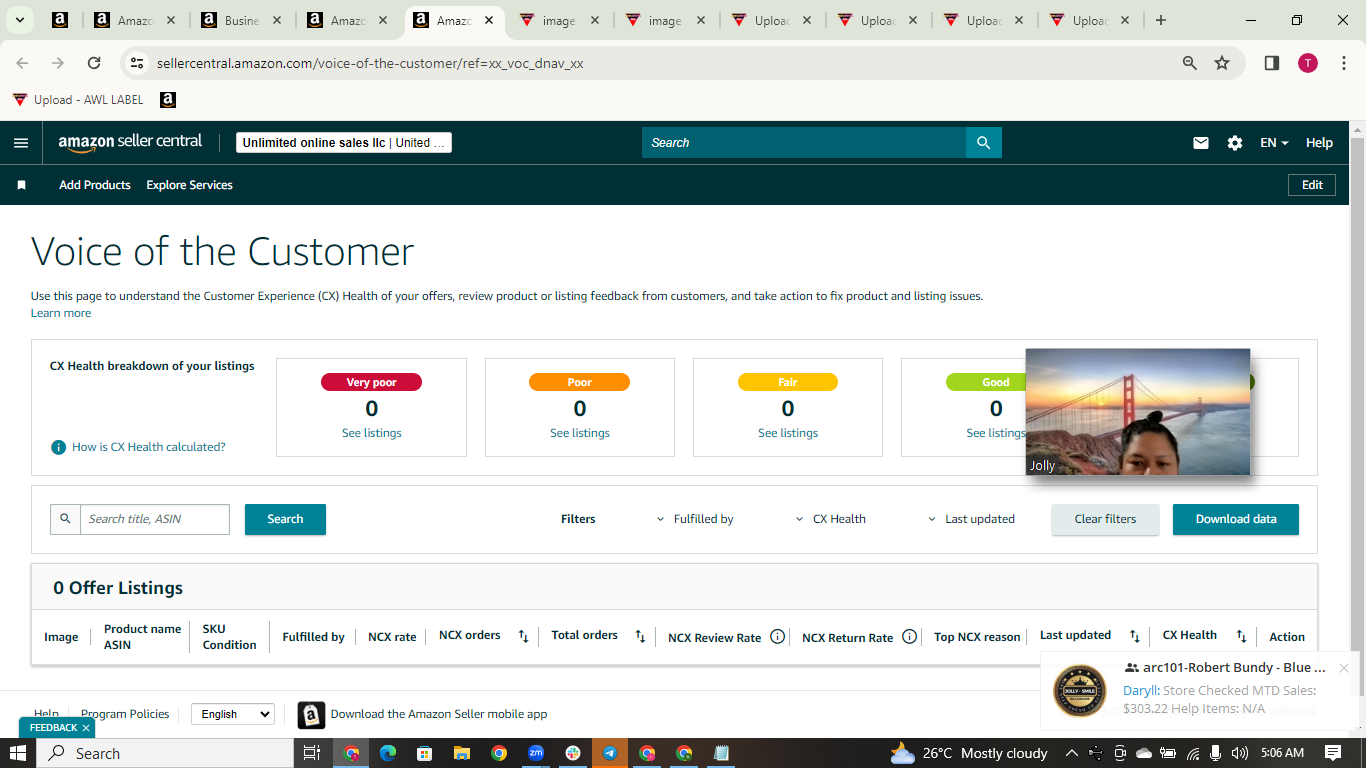This screenshot has width=1366, height=768.
Task: Click the info icon beside NCX Review Rate
Action: tap(777, 637)
